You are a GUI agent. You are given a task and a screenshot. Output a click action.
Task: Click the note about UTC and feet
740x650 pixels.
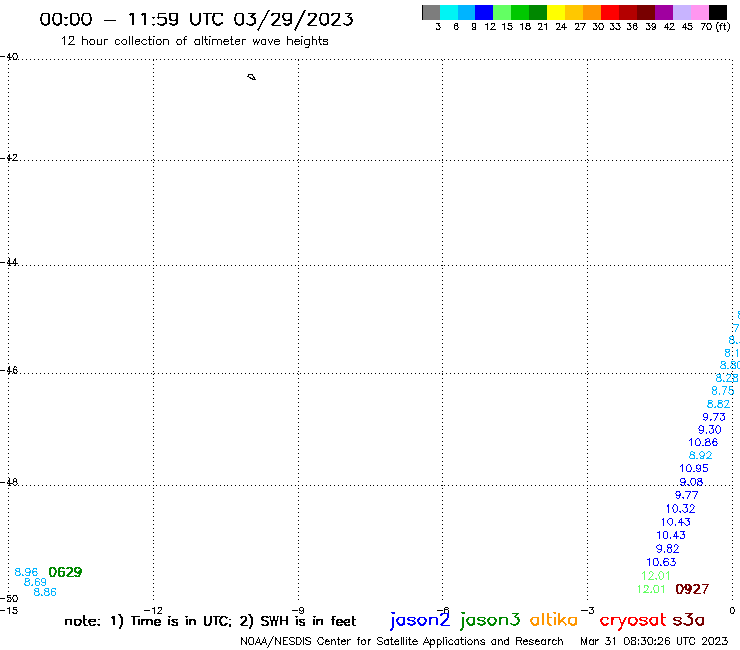click(210, 621)
